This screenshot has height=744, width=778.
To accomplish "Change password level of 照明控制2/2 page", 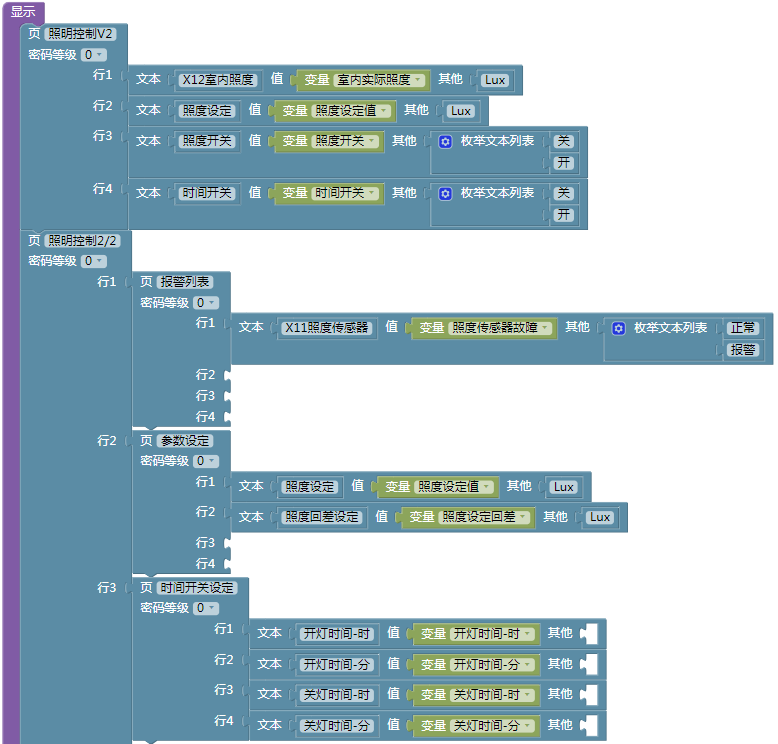I will tap(94, 261).
